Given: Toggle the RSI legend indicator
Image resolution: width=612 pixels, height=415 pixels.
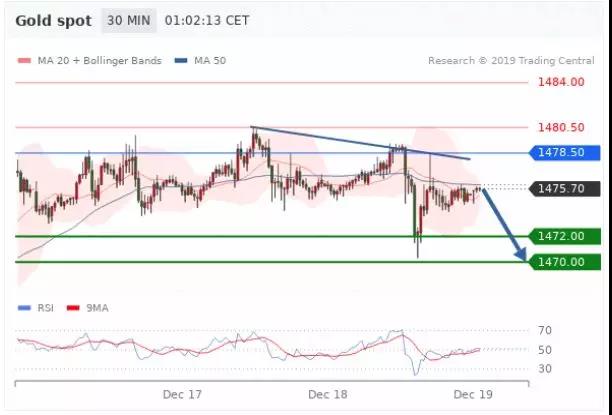Looking at the screenshot, I should tap(24, 308).
